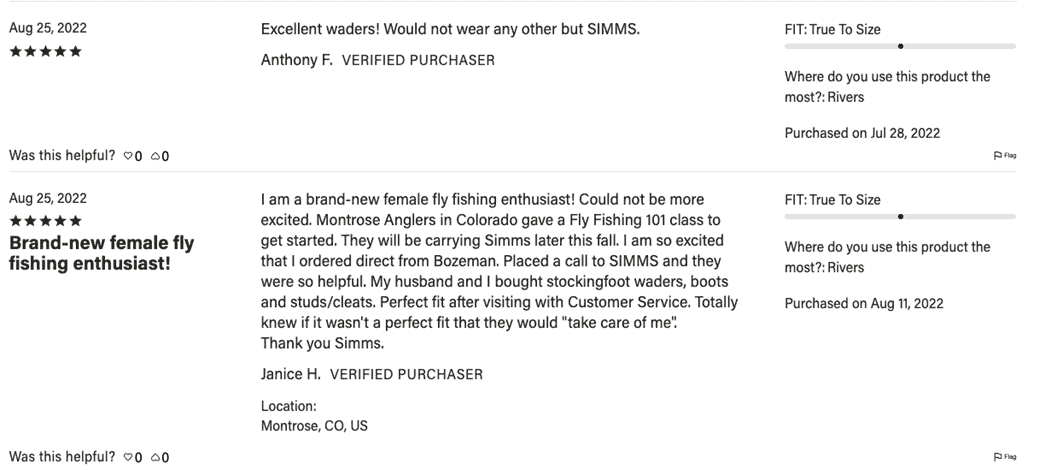Viewport: 1051px width, 470px height.
Task: Click the location Montrose, CO, US
Action: coord(314,425)
